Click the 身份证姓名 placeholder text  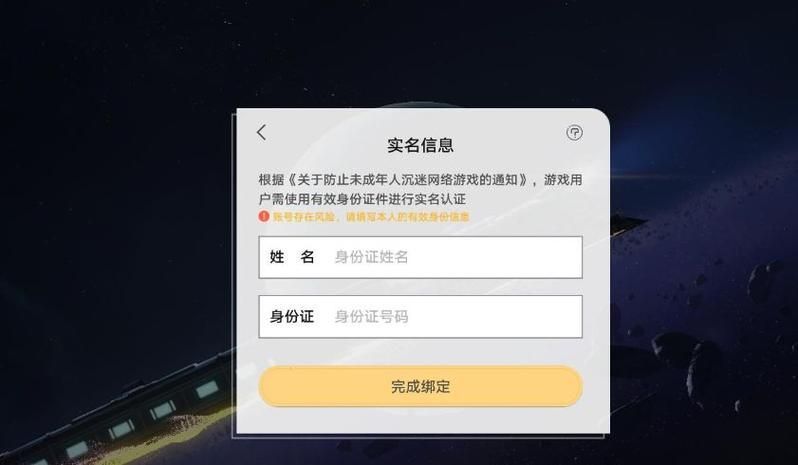pyautogui.click(x=372, y=257)
